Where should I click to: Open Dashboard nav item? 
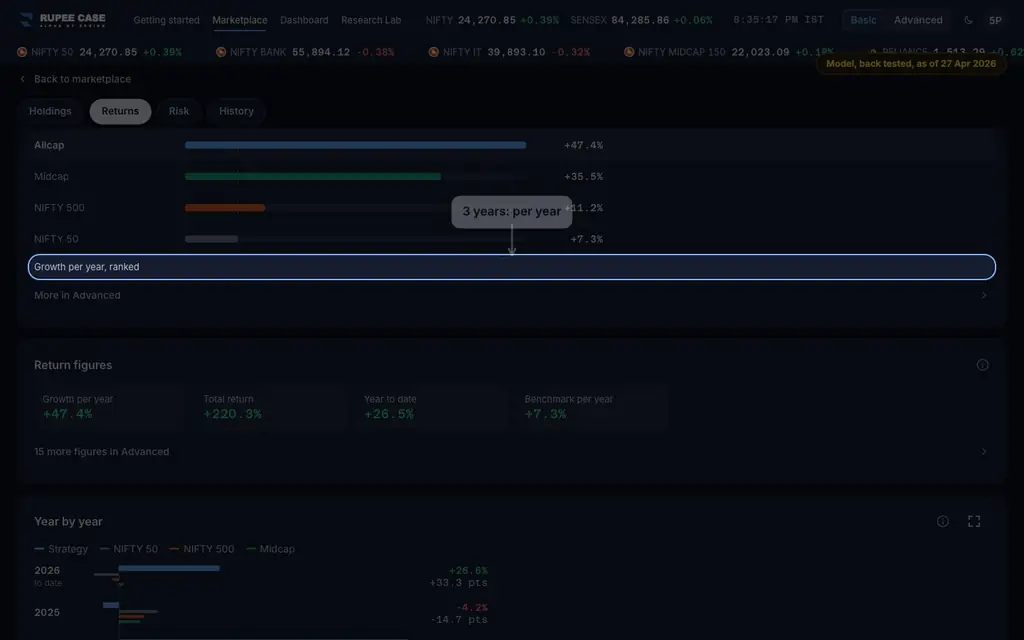pos(304,20)
